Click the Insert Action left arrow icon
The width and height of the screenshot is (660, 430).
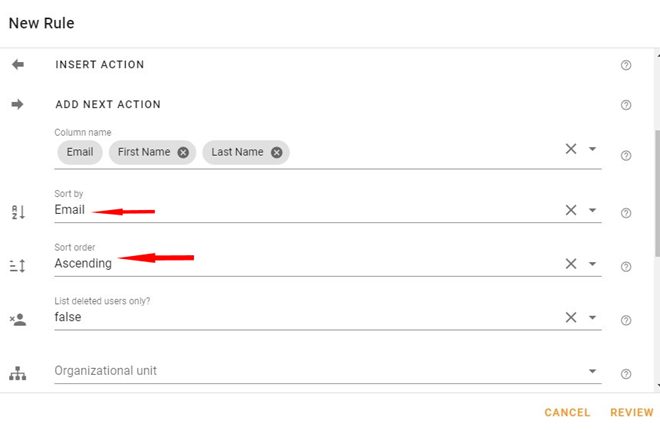18,64
